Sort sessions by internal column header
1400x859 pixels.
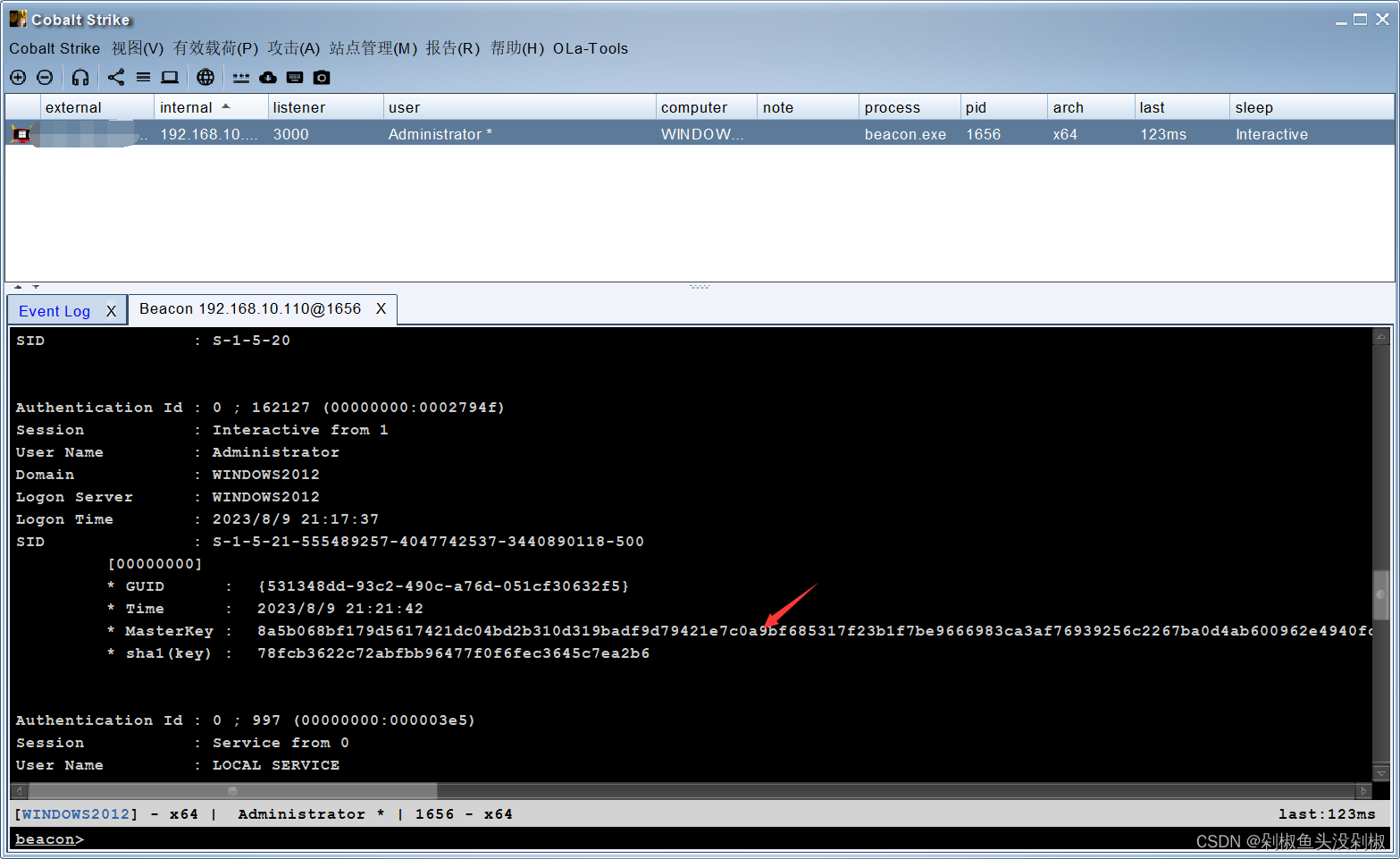[210, 107]
